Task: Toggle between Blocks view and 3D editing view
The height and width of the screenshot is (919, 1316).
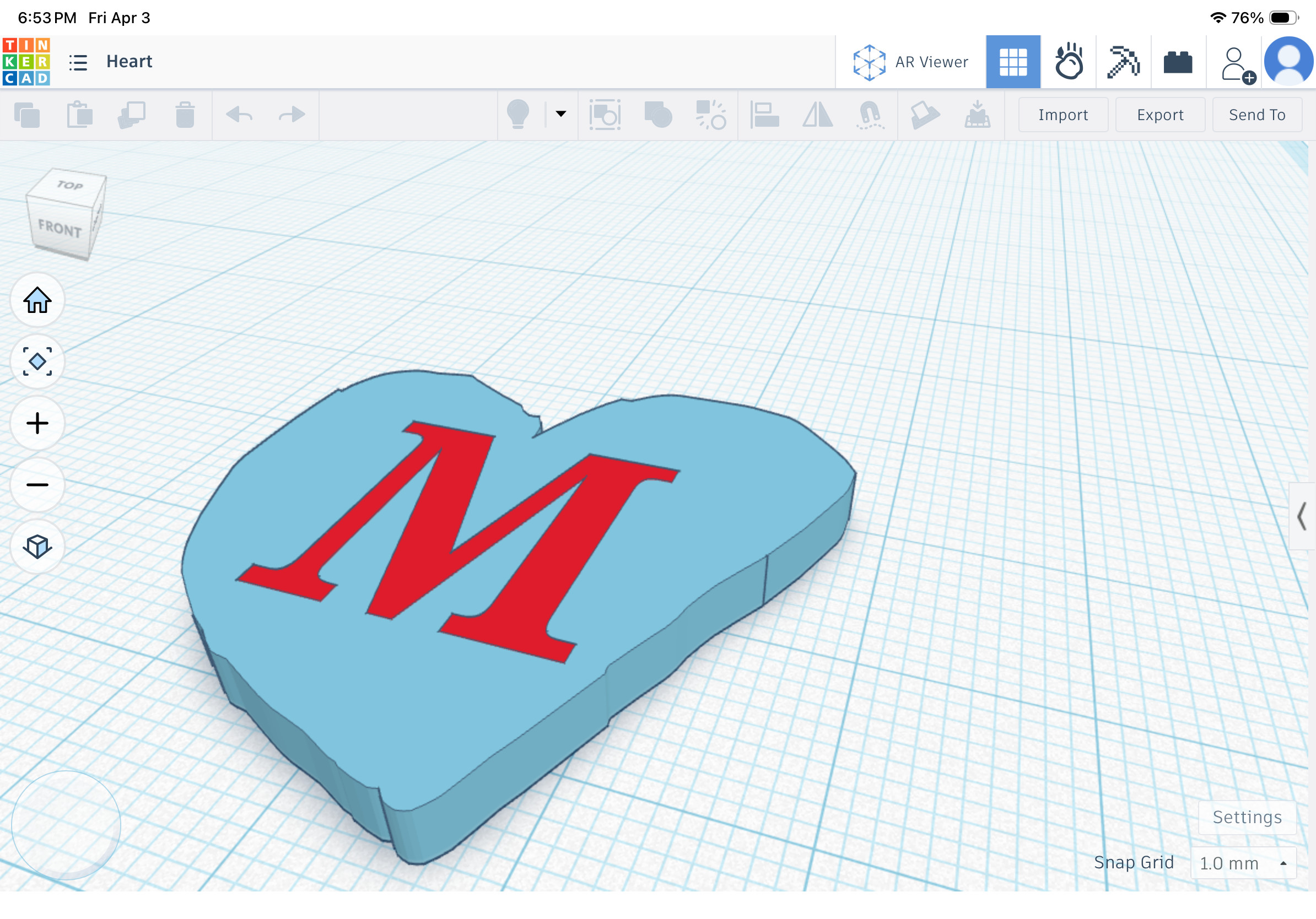Action: (1013, 61)
